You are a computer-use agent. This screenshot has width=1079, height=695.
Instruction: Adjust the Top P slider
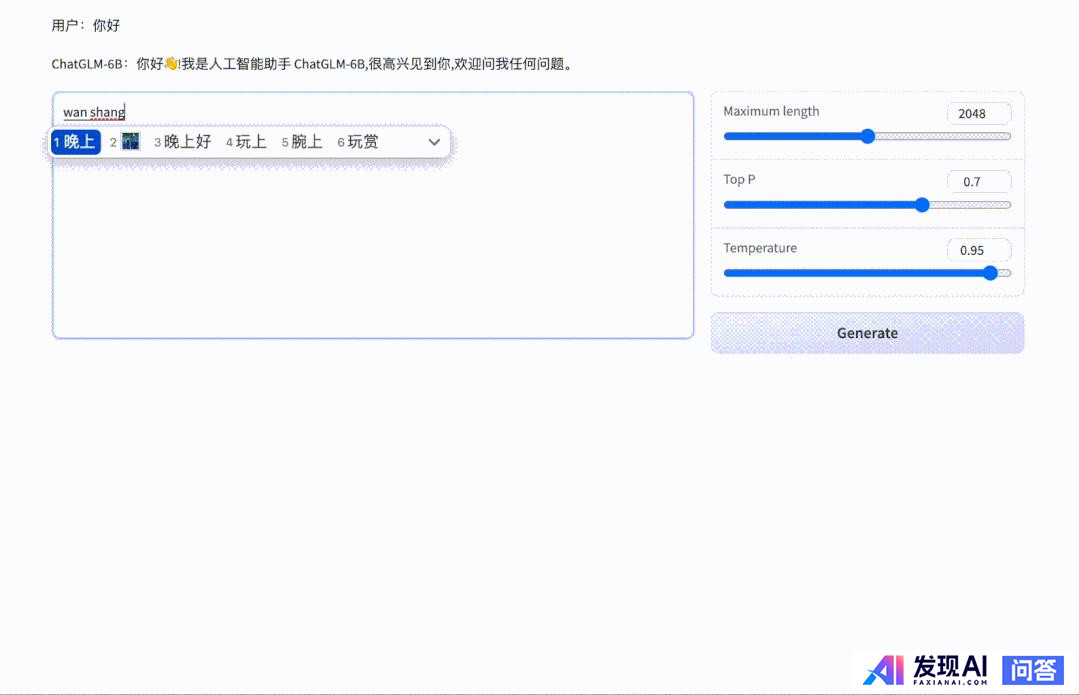867,204
